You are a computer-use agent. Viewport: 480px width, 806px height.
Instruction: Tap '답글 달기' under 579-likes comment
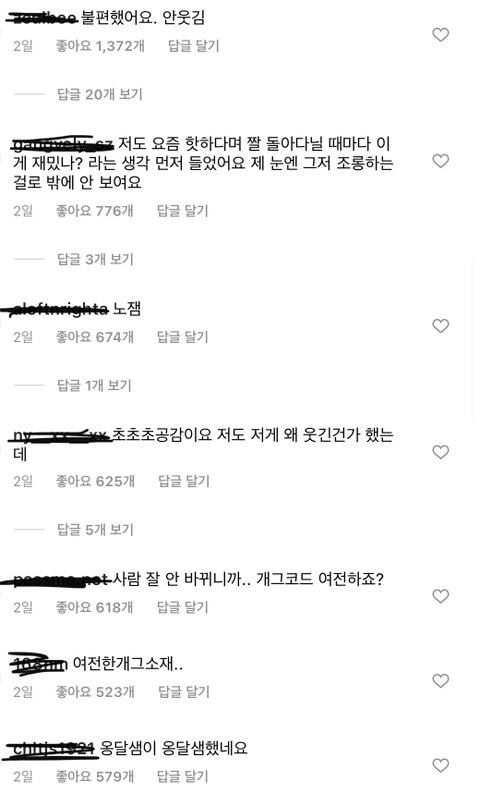pos(182,776)
